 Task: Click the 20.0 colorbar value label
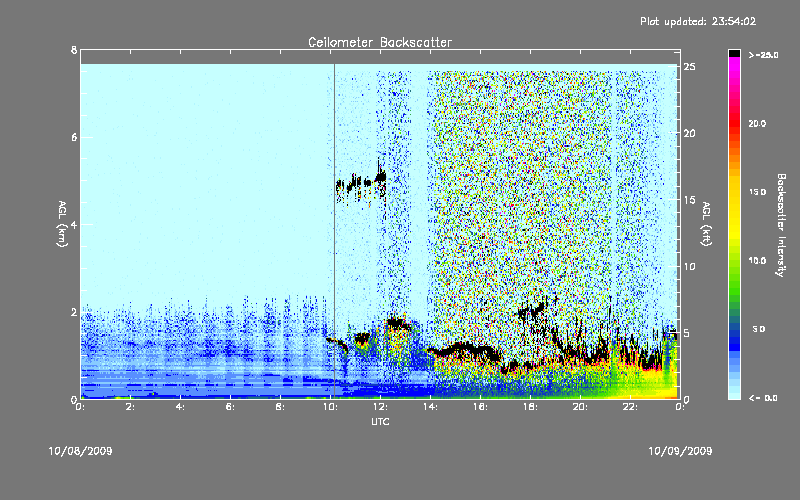pyautogui.click(x=757, y=123)
